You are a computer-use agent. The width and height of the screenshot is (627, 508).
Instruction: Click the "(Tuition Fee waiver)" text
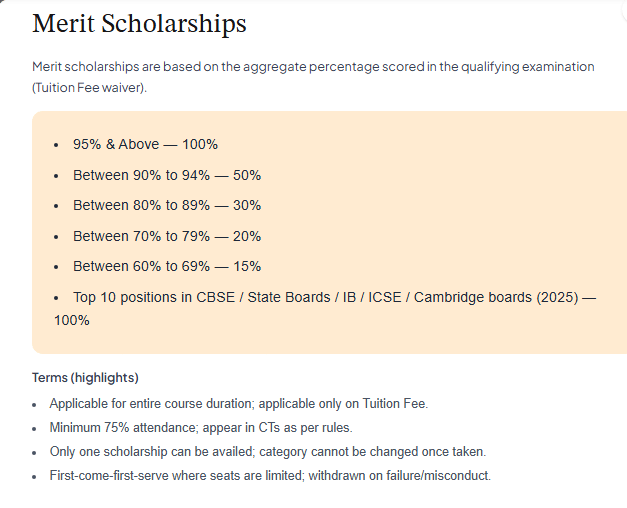[89, 88]
